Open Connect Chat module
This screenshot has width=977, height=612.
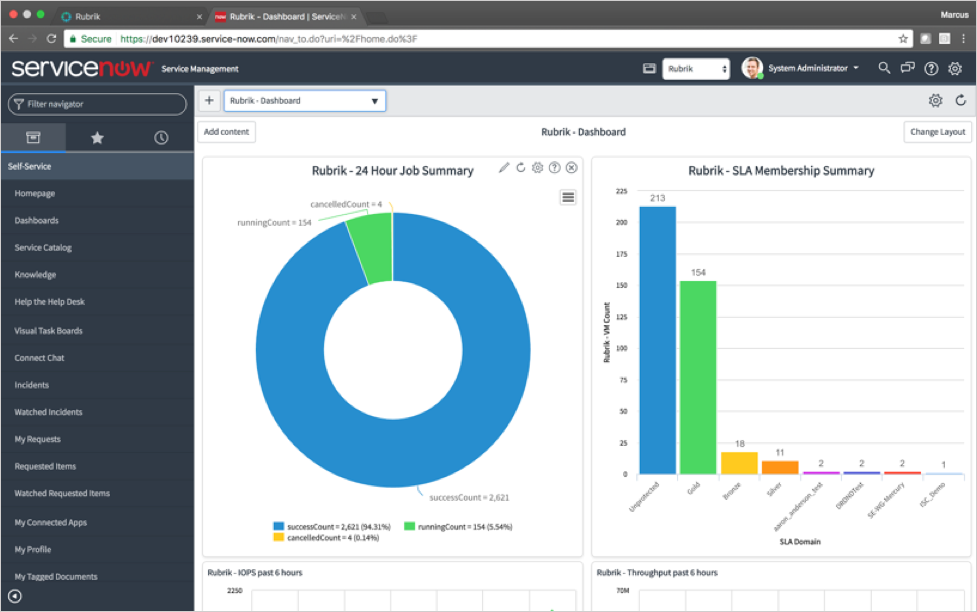click(x=39, y=358)
